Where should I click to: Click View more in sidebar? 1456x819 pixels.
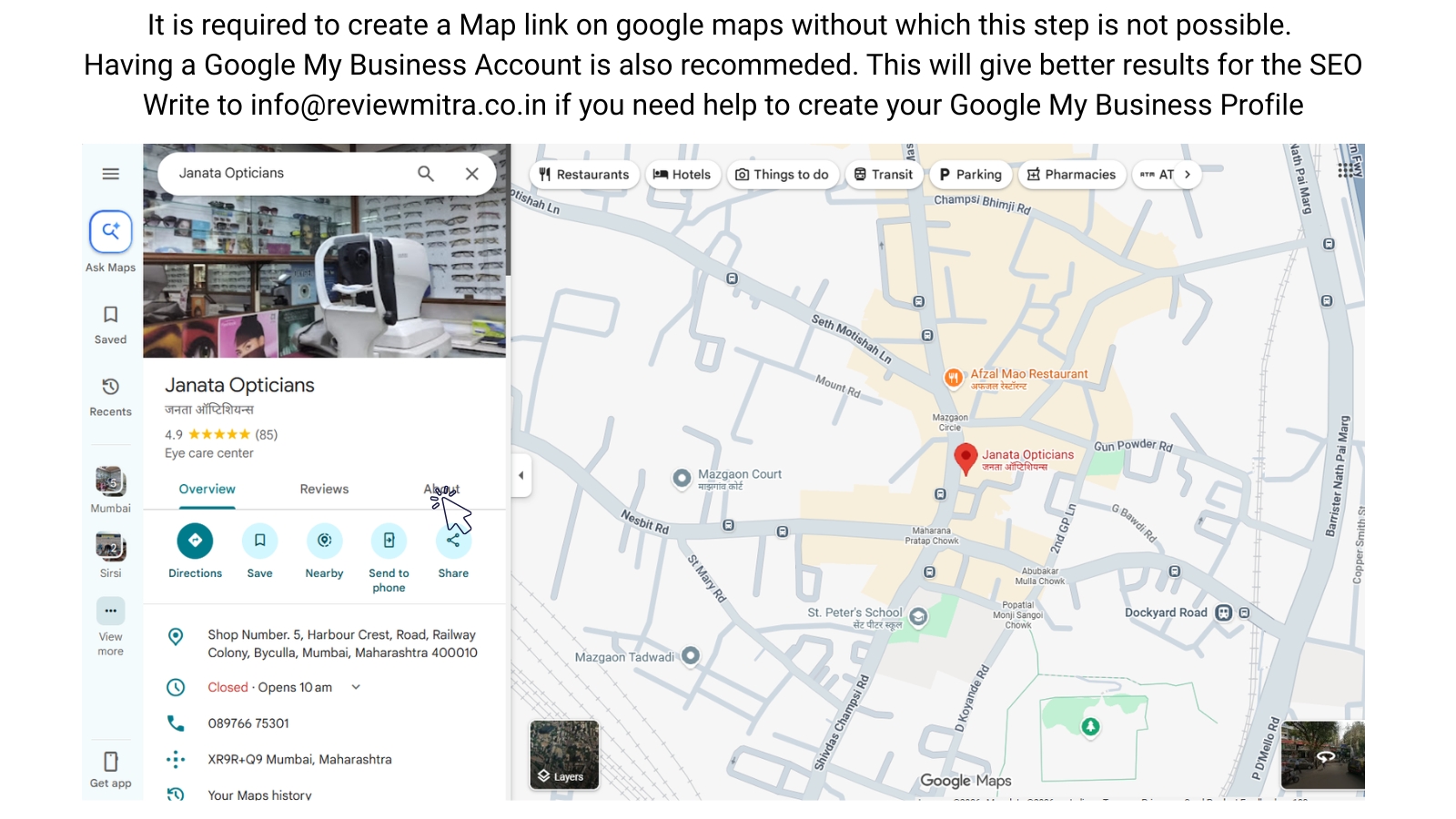pyautogui.click(x=110, y=628)
